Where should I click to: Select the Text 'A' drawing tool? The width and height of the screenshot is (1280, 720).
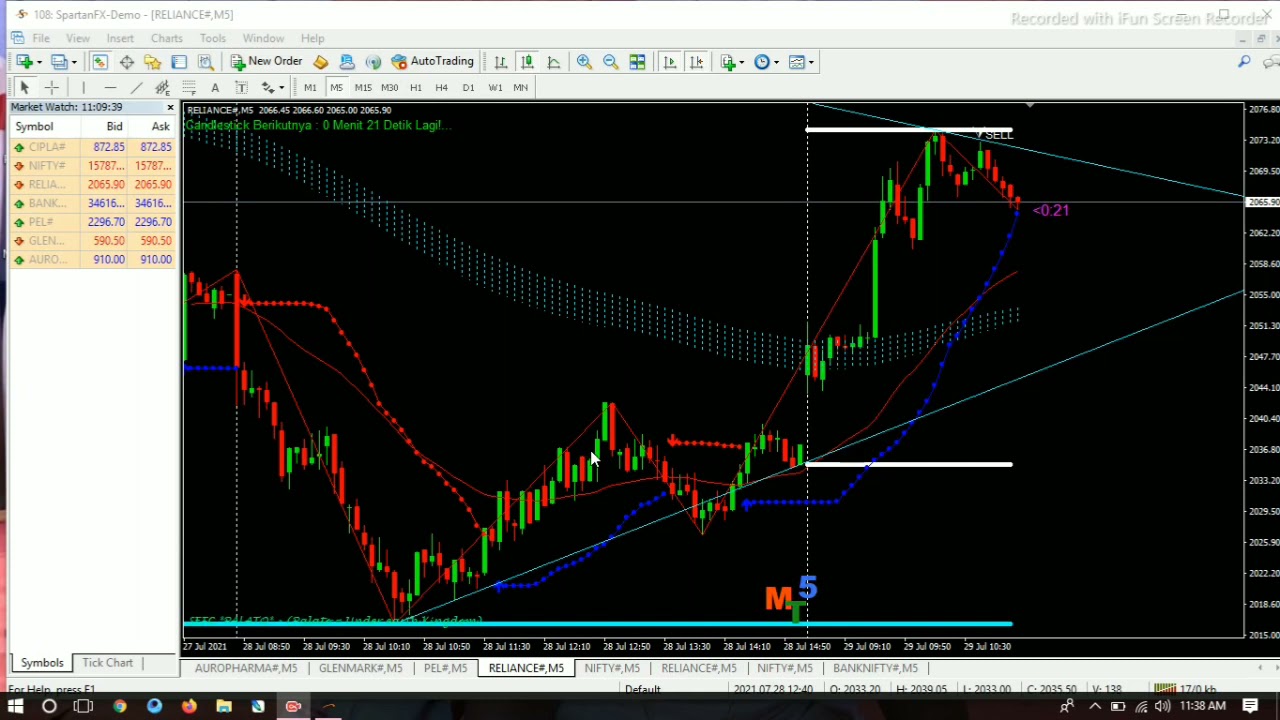[x=214, y=88]
